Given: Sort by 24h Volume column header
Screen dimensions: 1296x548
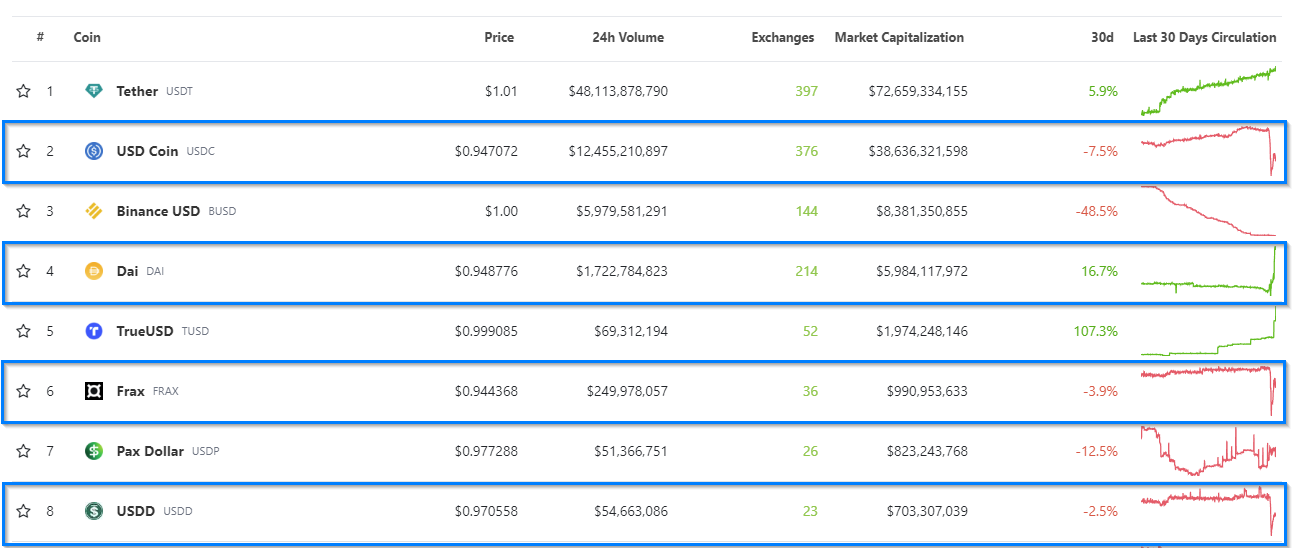Looking at the screenshot, I should pyautogui.click(x=627, y=38).
